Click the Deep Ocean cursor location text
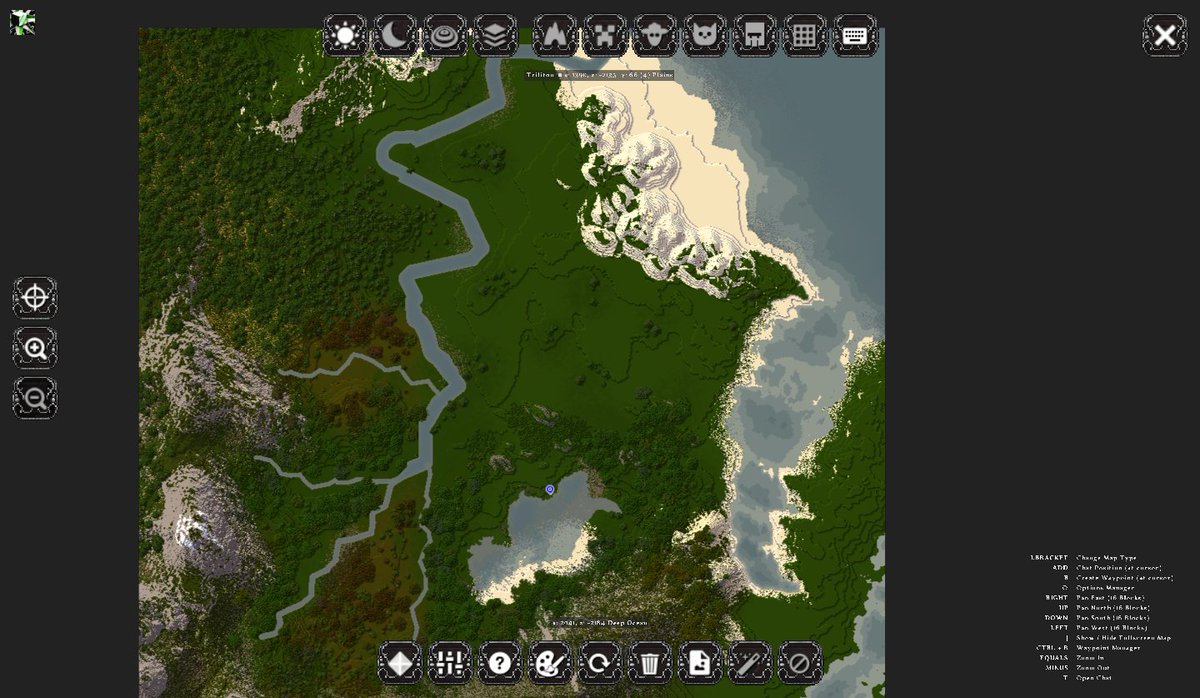This screenshot has height=698, width=1200. [x=601, y=621]
